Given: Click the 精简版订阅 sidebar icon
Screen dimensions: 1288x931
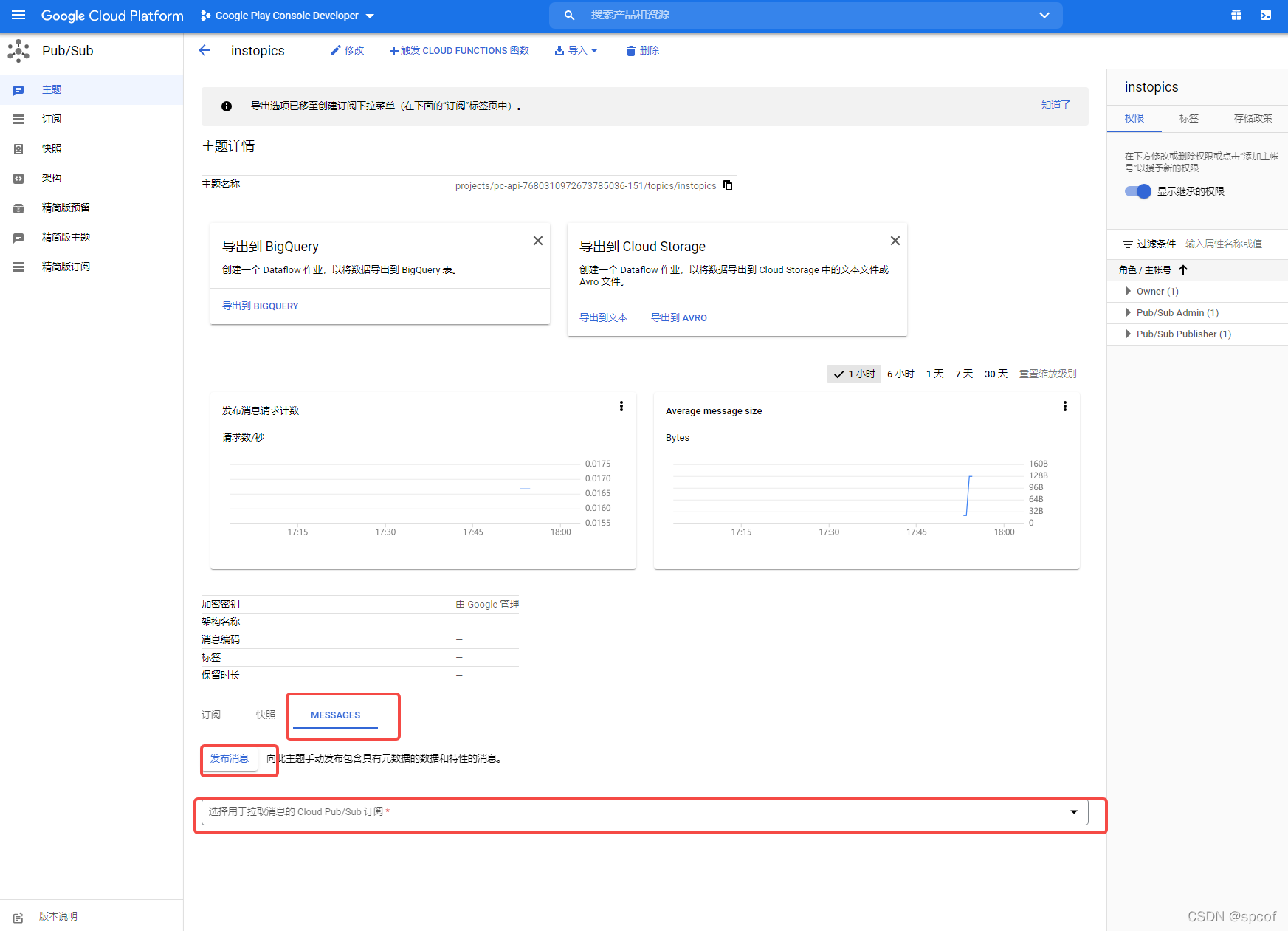Looking at the screenshot, I should [x=18, y=267].
